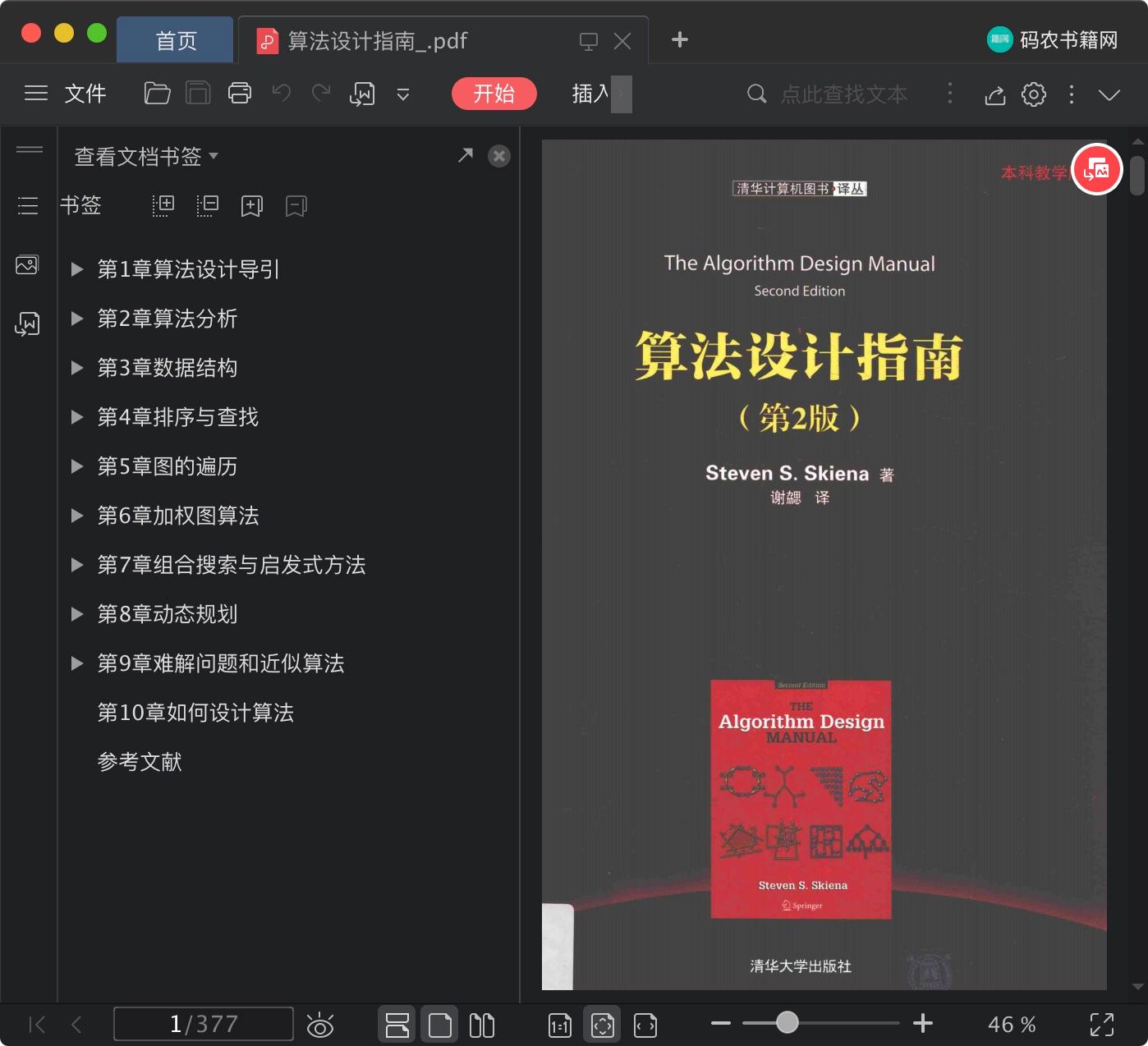The image size is (1148, 1046).
Task: Open 第7章组合搜索与启发式方法 bookmark
Action: (232, 565)
